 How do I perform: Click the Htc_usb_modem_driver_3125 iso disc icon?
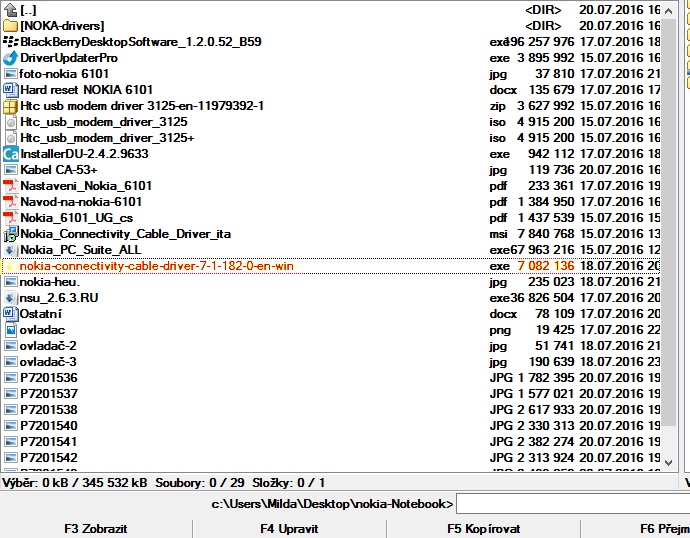click(11, 122)
